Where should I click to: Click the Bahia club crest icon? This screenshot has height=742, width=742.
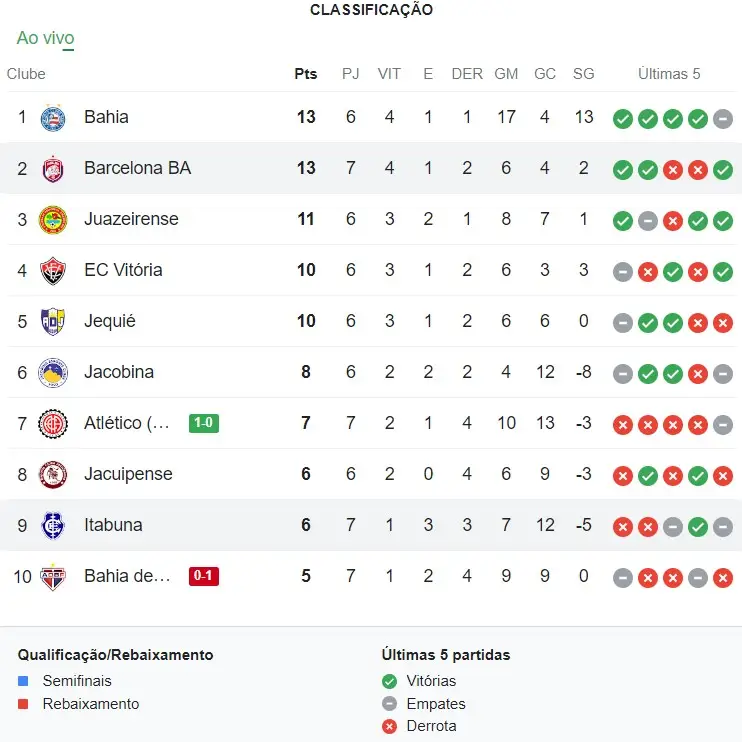(x=52, y=118)
